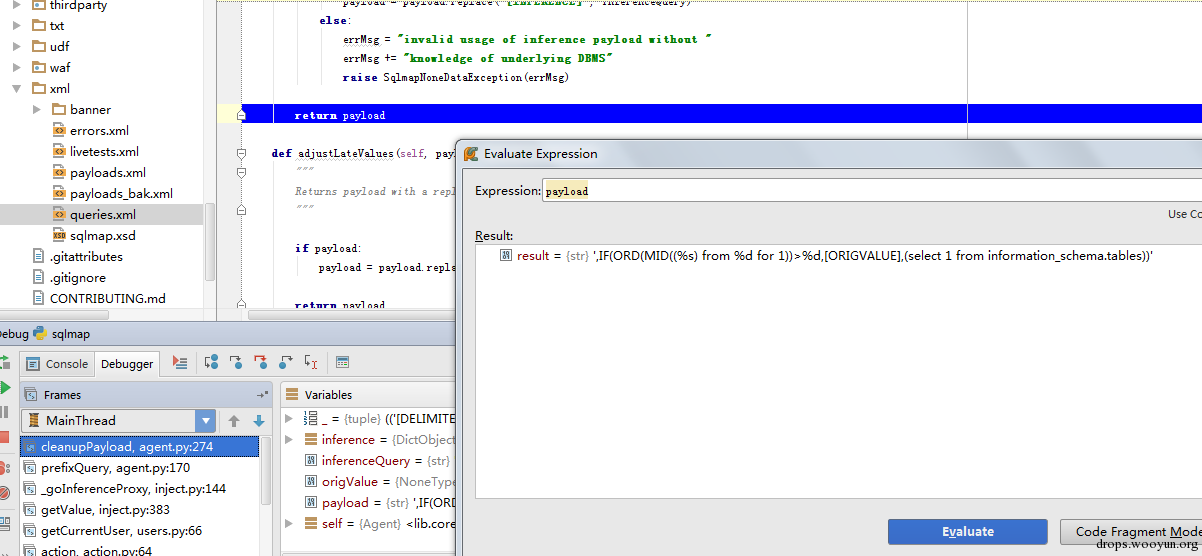This screenshot has width=1202, height=556.
Task: Click the Run to Cursor icon
Action: 311,363
